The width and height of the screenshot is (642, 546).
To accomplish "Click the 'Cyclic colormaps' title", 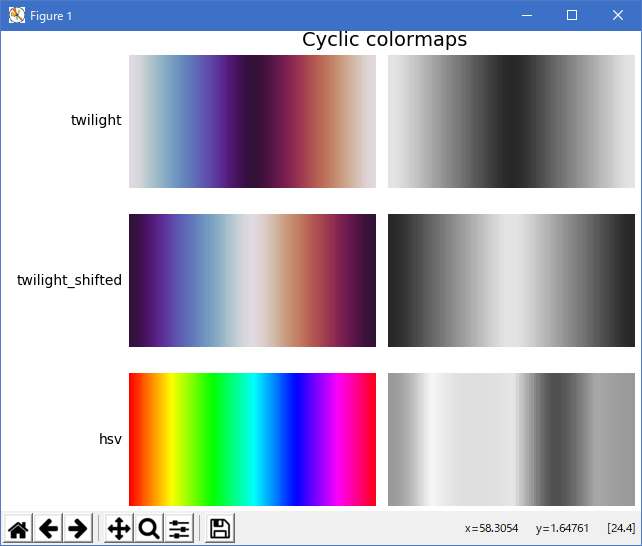I will (384, 40).
